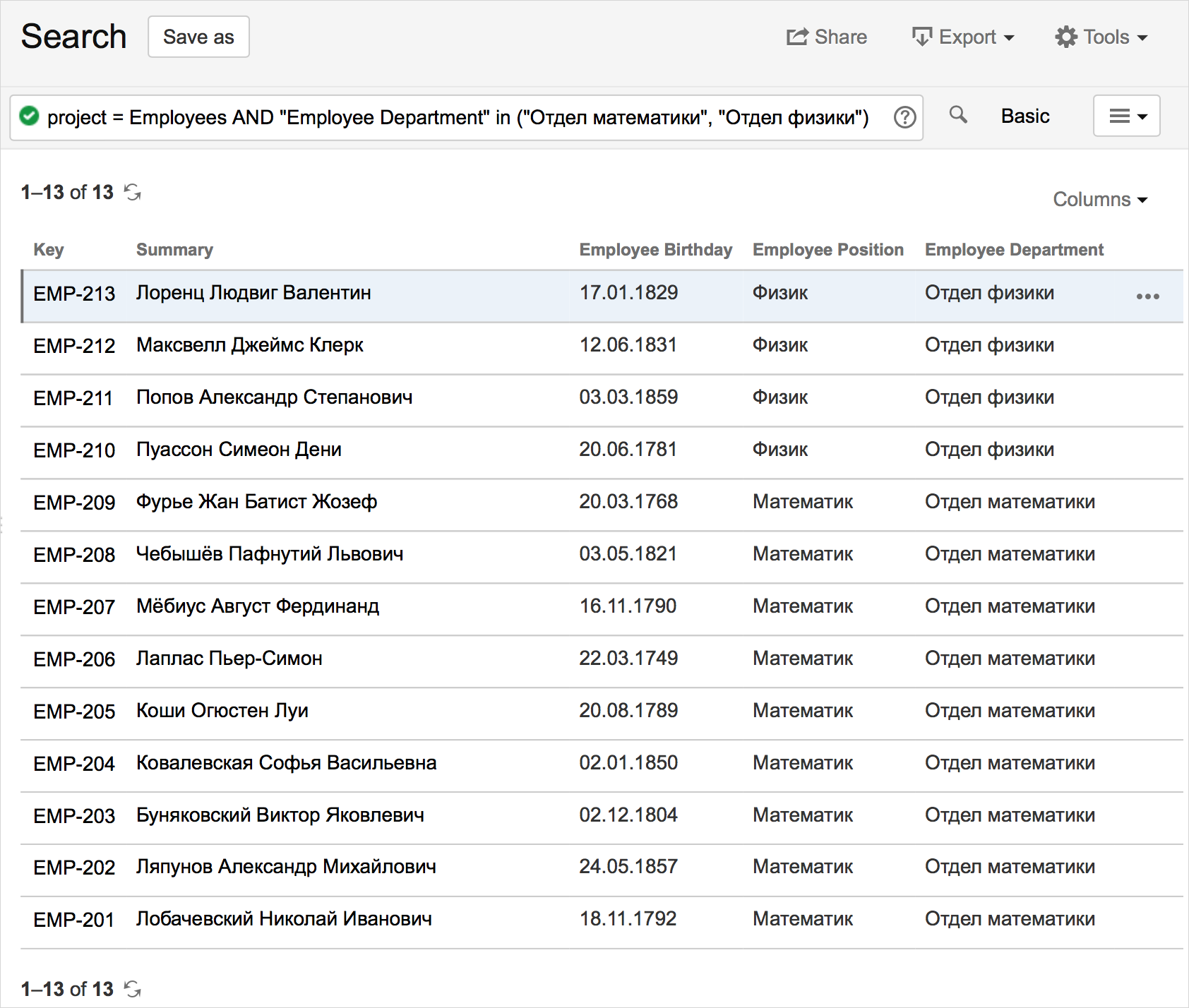Sort by Employee Birthday column header
The width and height of the screenshot is (1189, 1008).
point(655,250)
